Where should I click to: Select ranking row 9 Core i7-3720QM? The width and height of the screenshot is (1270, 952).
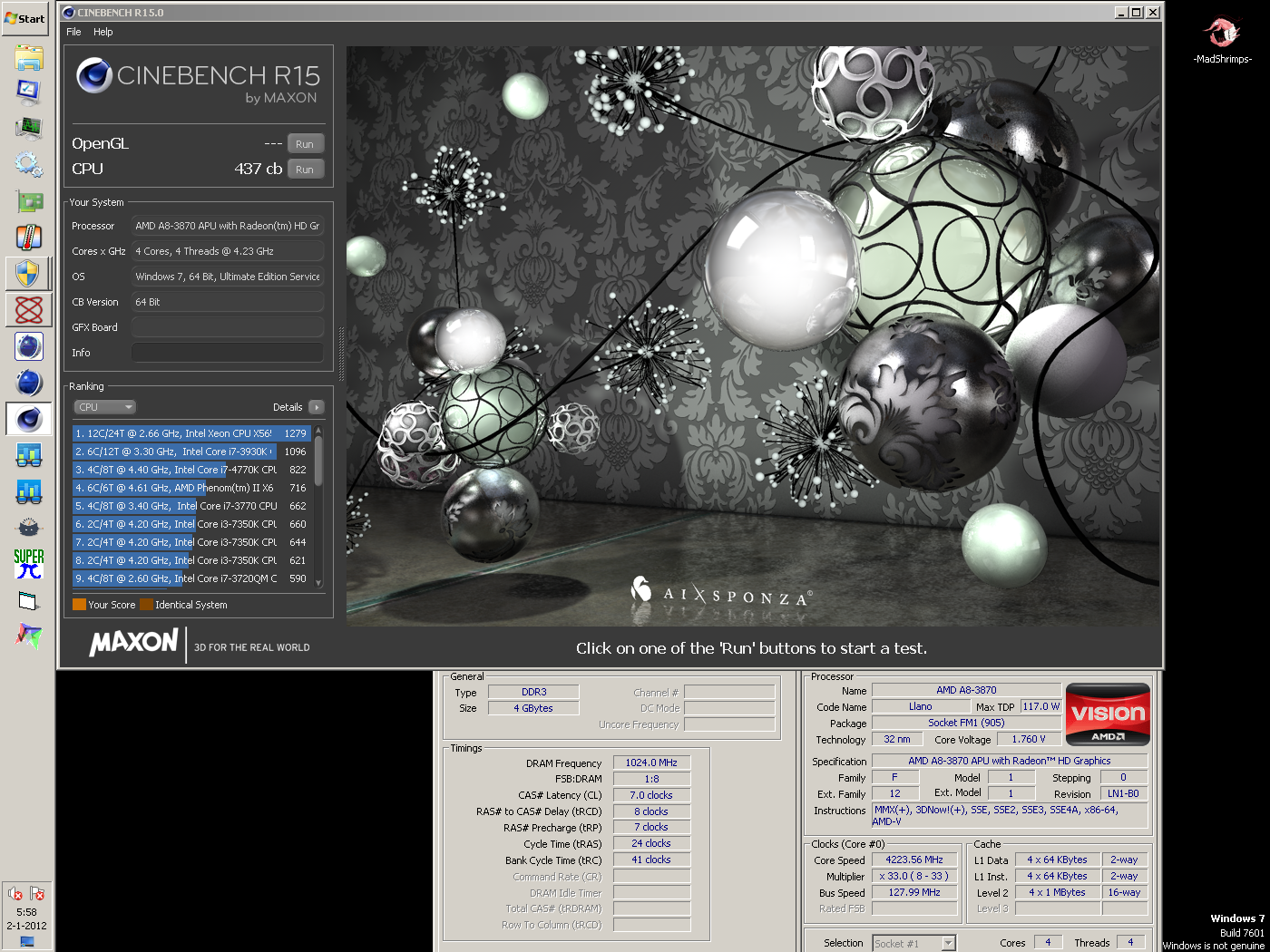click(192, 578)
